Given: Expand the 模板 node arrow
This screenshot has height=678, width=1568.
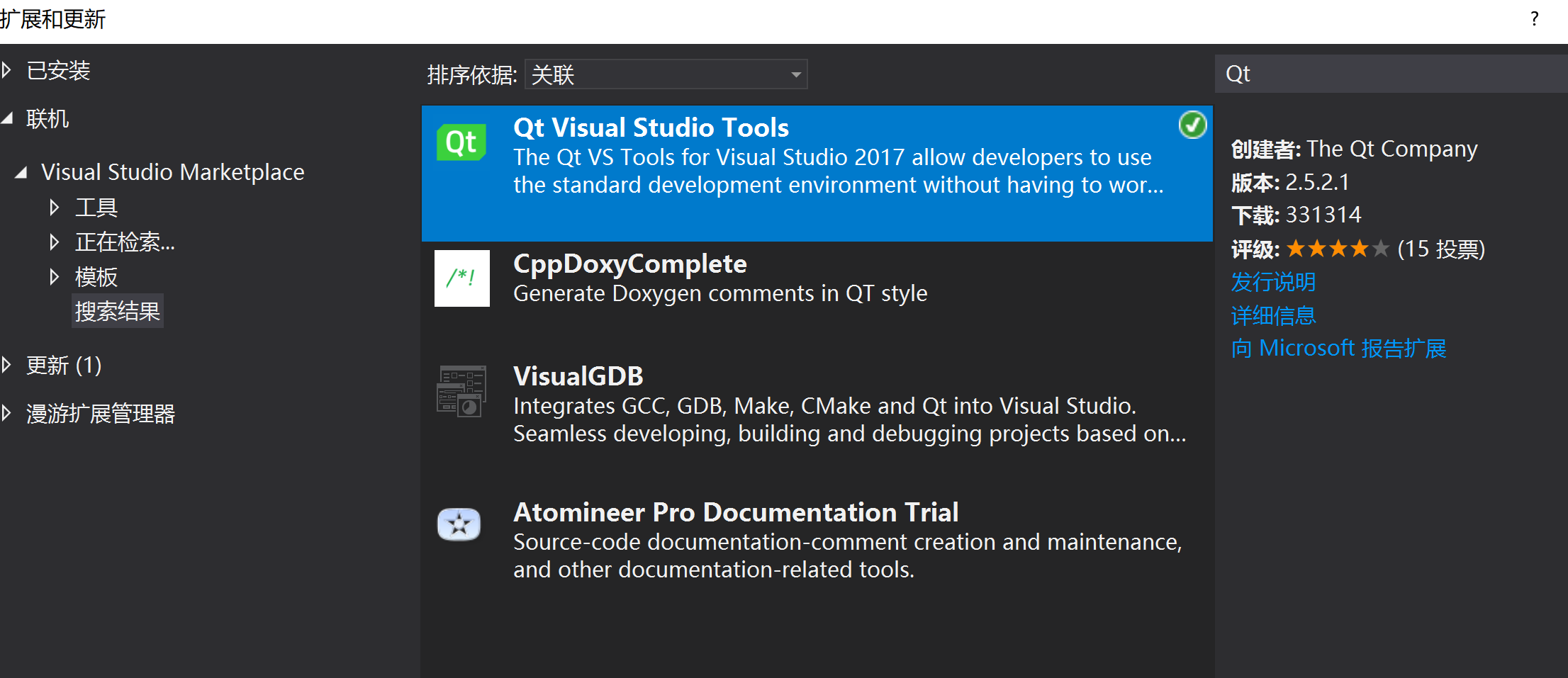Looking at the screenshot, I should point(55,277).
